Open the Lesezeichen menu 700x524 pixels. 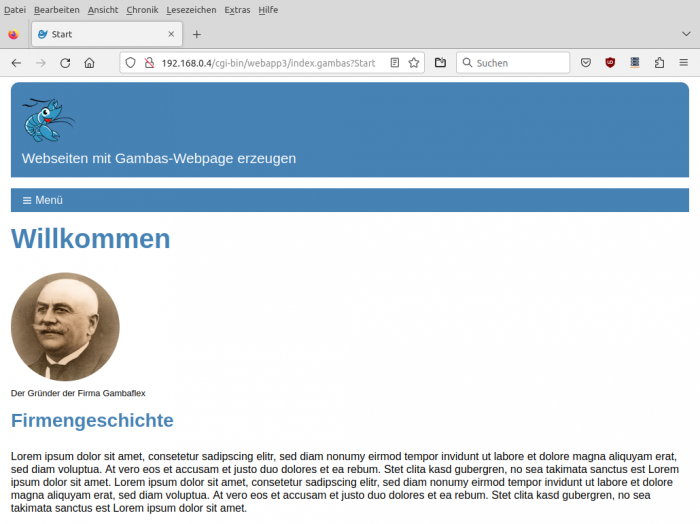[x=191, y=9]
